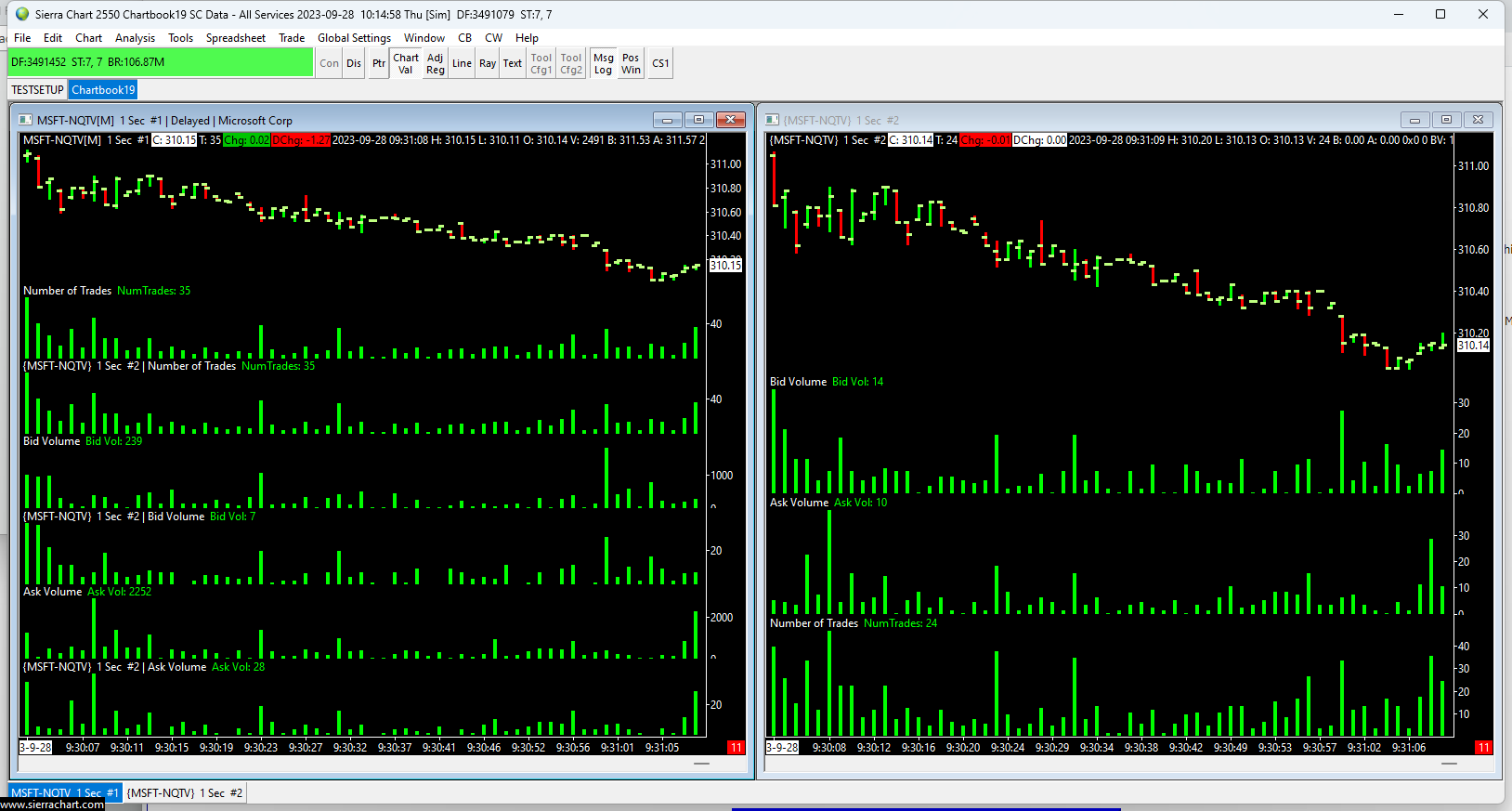The image size is (1512, 811).
Task: Open the CB menu
Action: pos(465,38)
